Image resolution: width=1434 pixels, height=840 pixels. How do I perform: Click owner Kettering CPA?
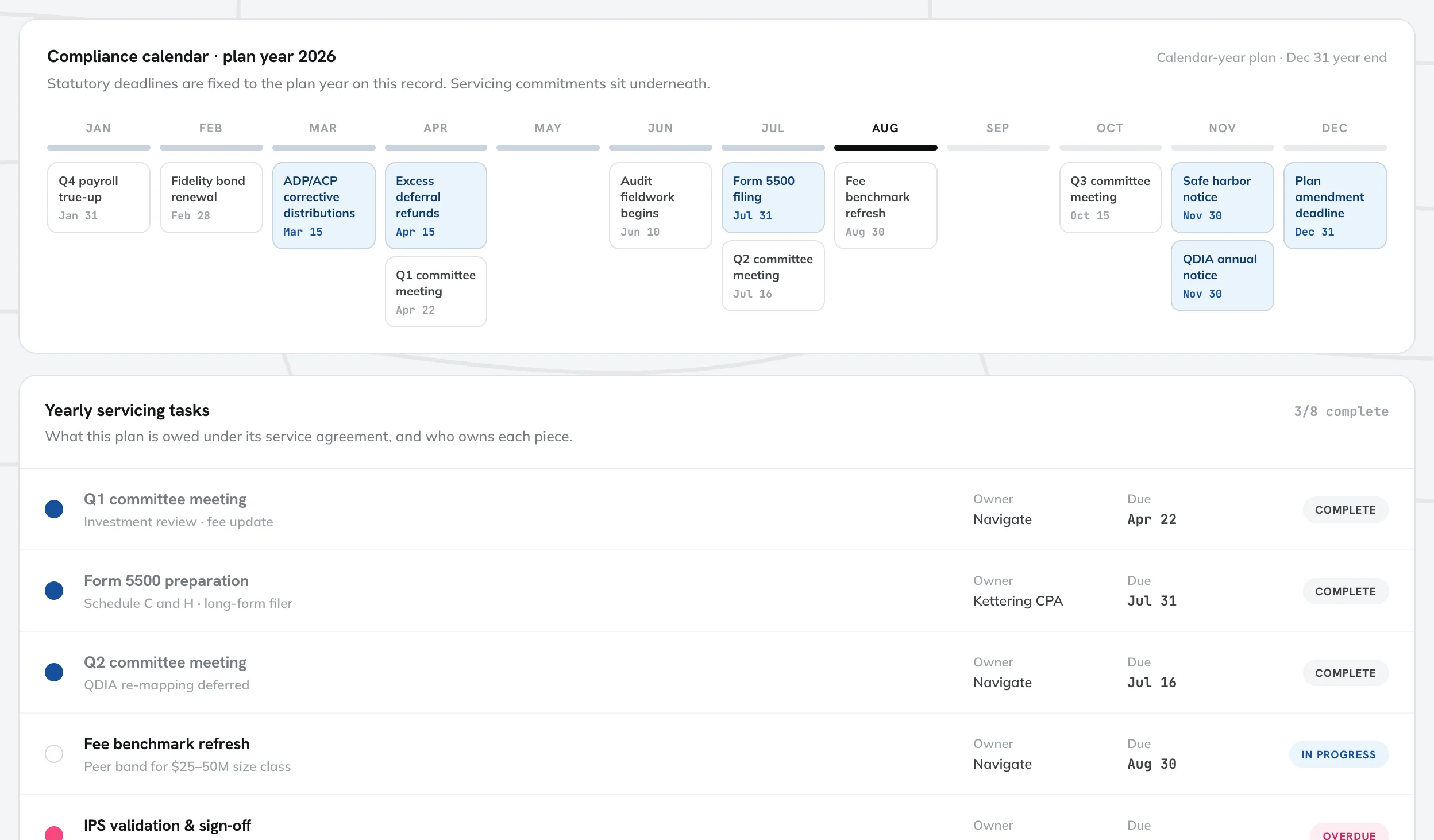tap(1018, 600)
